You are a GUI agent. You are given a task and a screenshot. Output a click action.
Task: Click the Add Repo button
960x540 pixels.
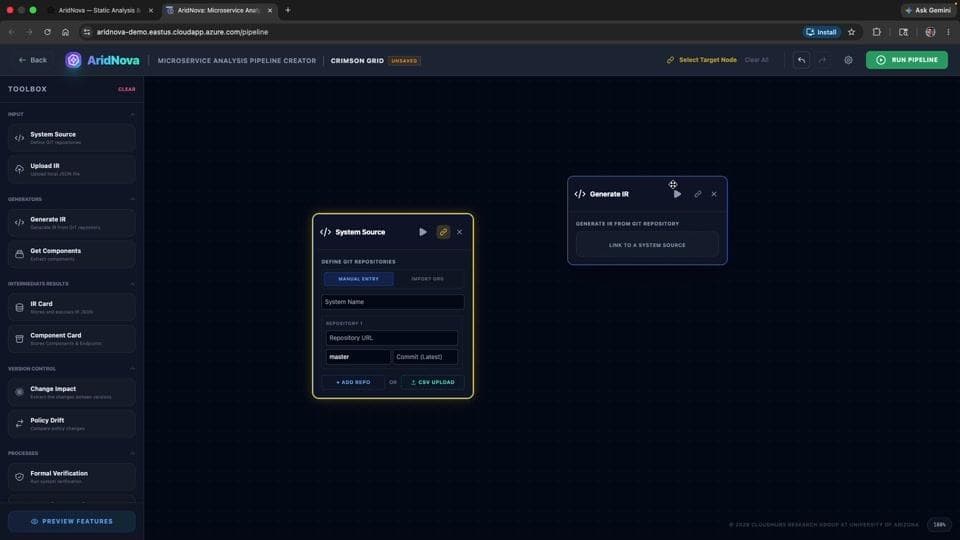click(x=353, y=382)
